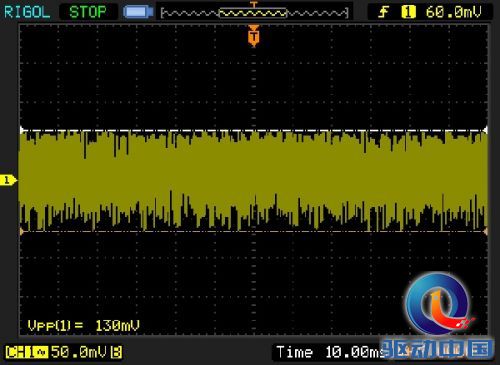Screen dimensions: 500x365
Task: Click the blue battery status icon
Action: coord(138,12)
